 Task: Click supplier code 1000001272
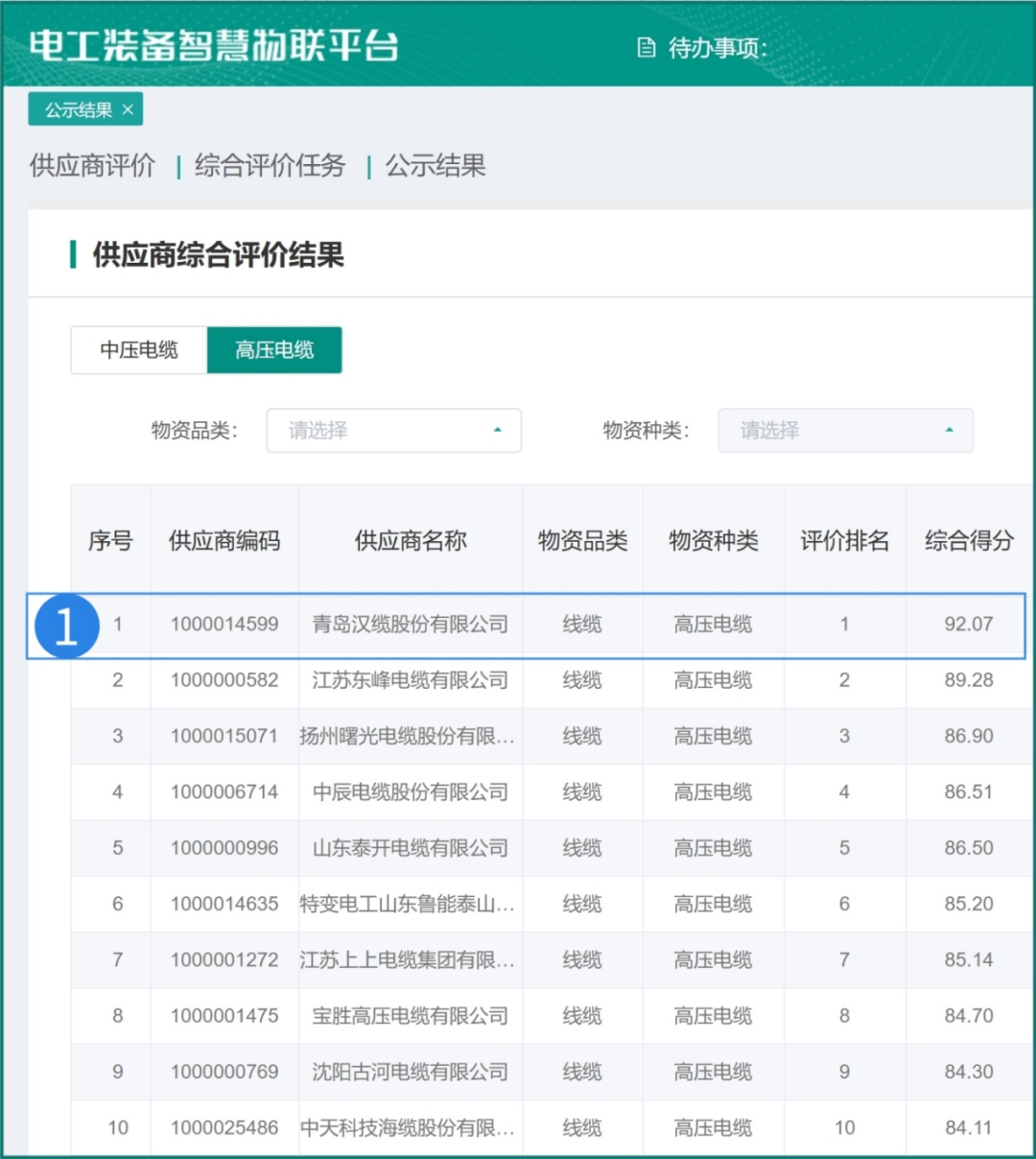(224, 959)
